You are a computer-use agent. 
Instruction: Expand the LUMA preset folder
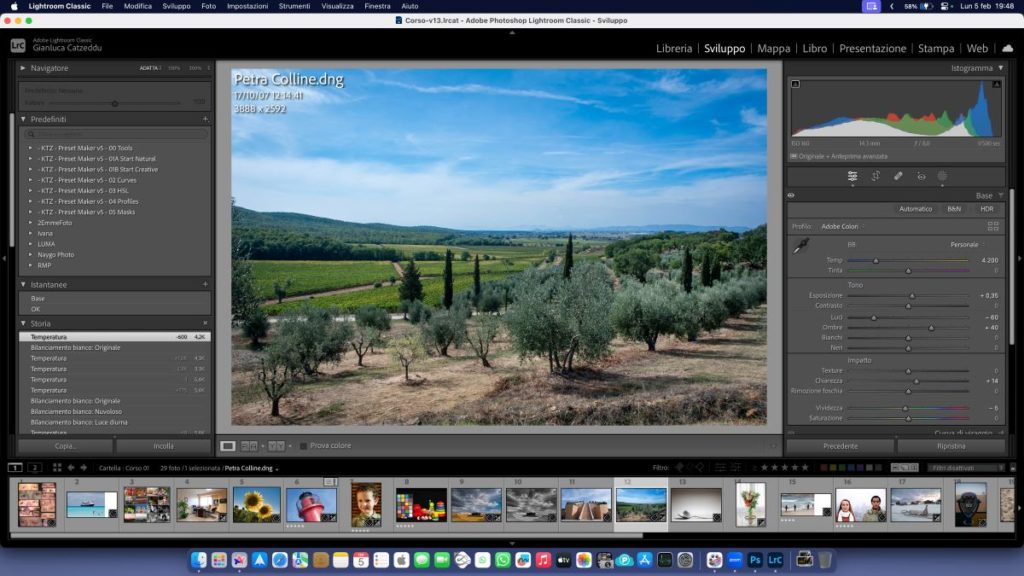(30, 244)
